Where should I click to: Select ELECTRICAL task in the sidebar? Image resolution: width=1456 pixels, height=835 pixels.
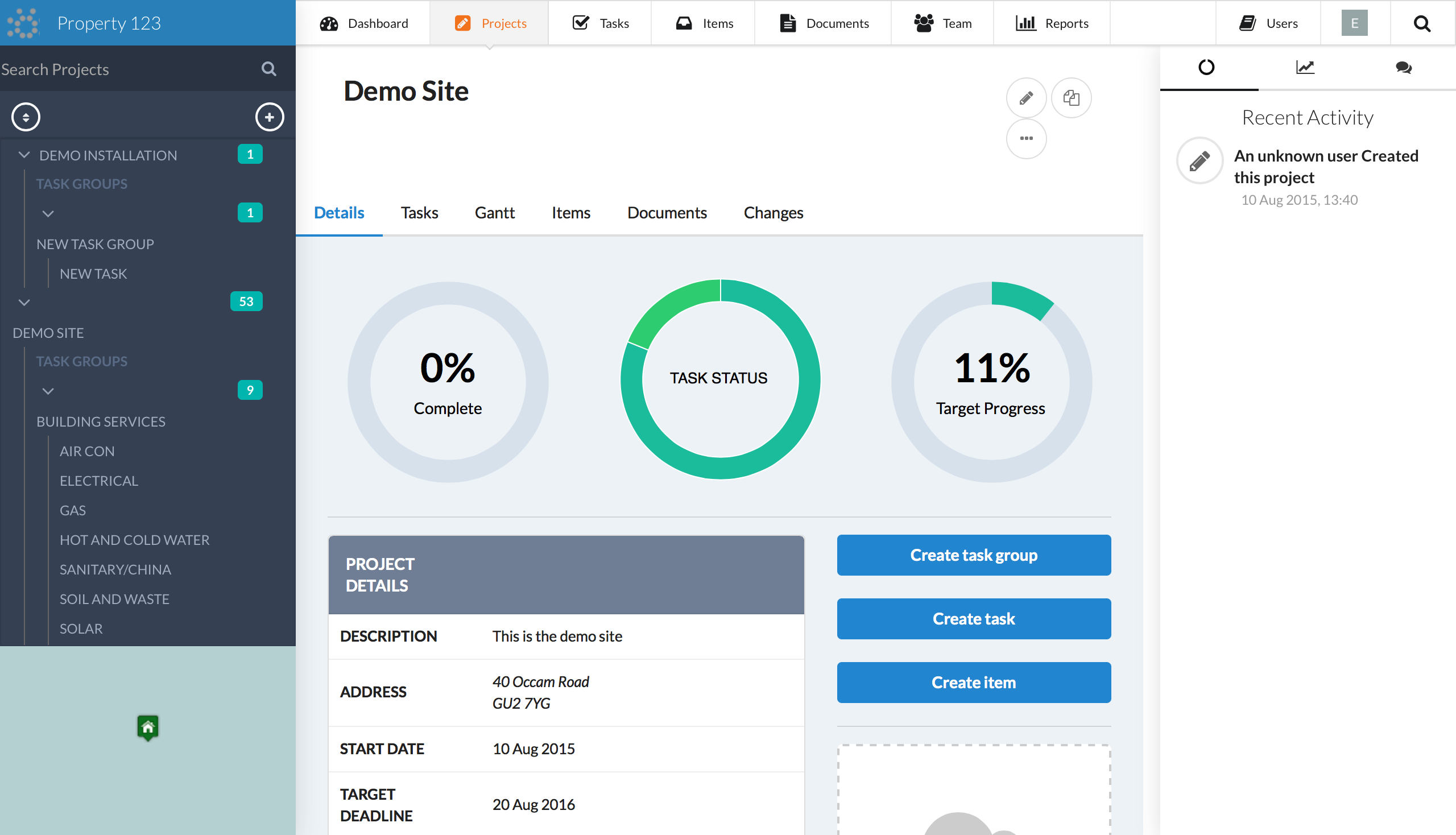[99, 481]
